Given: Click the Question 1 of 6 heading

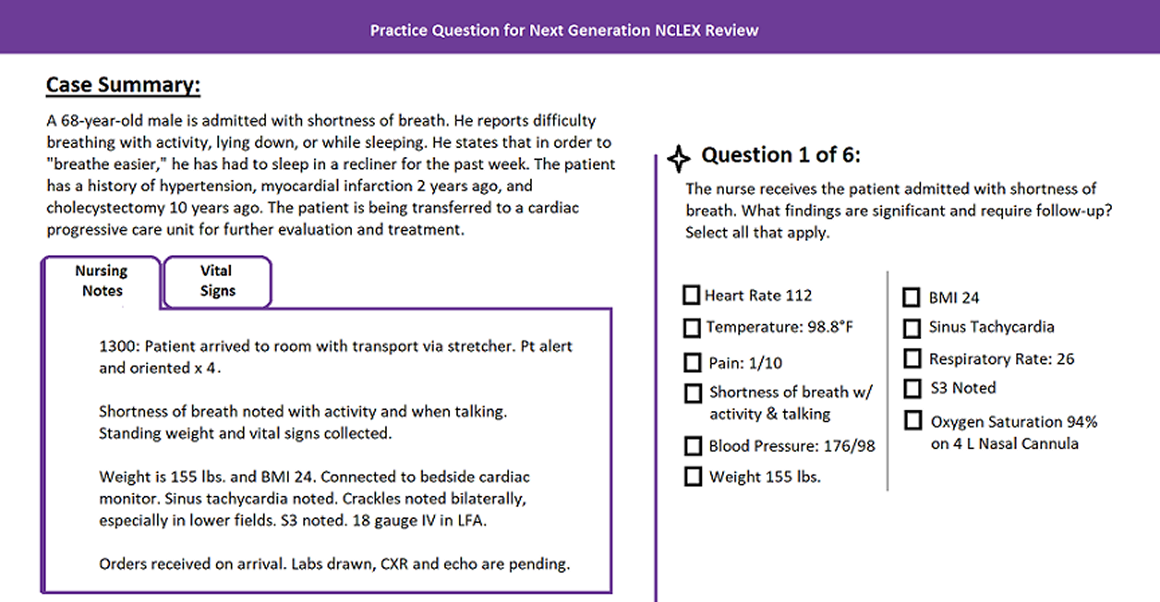Looking at the screenshot, I should pyautogui.click(x=780, y=155).
